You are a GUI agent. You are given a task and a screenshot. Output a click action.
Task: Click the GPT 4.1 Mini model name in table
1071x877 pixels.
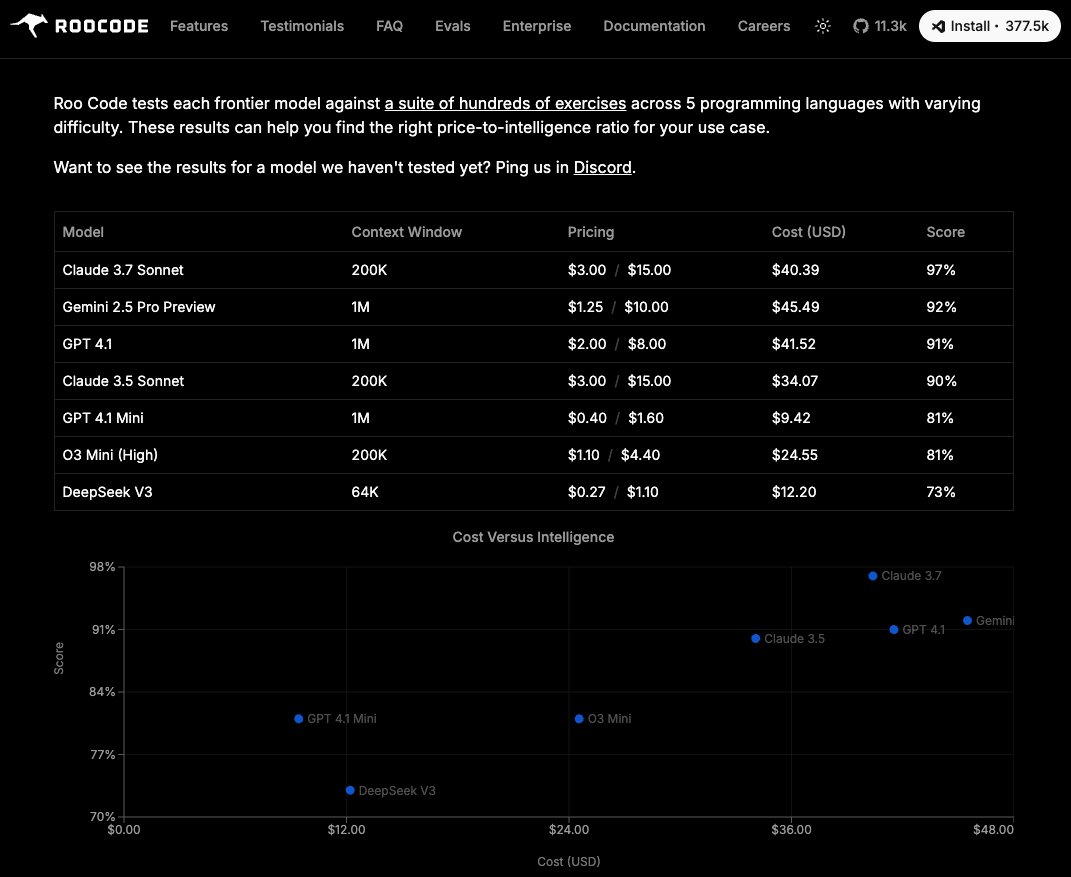tap(103, 417)
